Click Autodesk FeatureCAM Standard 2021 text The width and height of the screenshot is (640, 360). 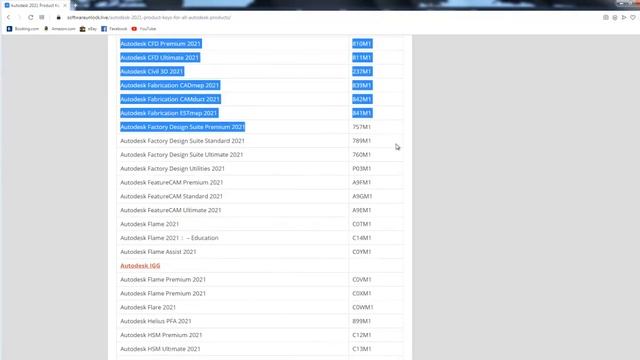point(171,196)
